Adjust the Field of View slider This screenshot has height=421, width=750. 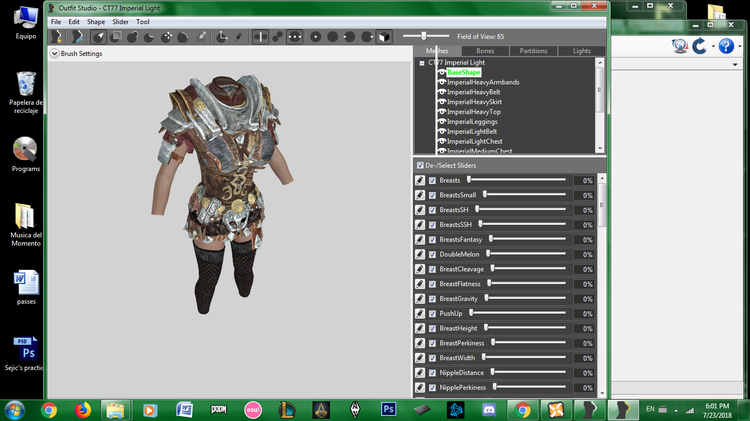(424, 36)
